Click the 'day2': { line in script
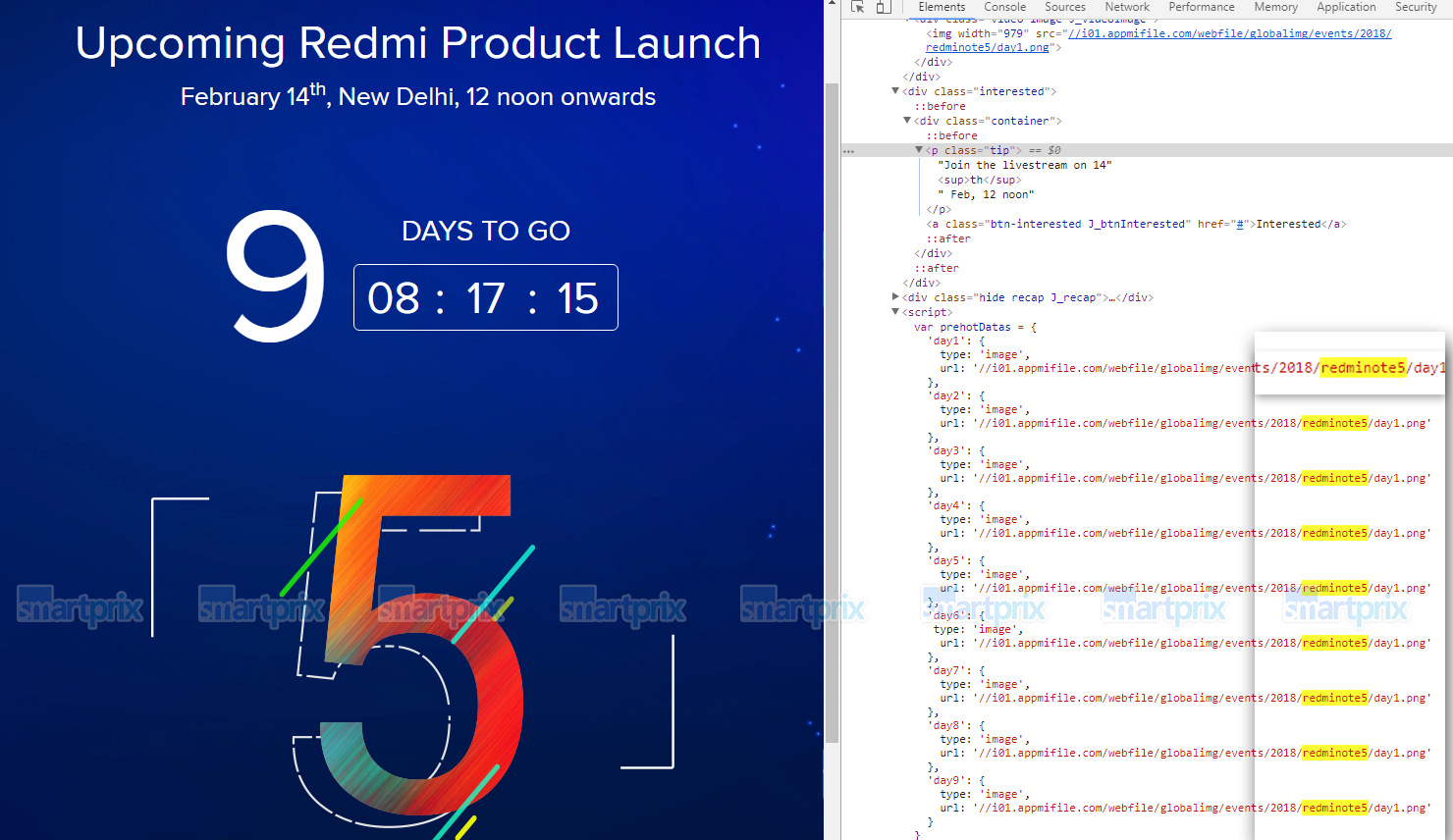 [956, 395]
